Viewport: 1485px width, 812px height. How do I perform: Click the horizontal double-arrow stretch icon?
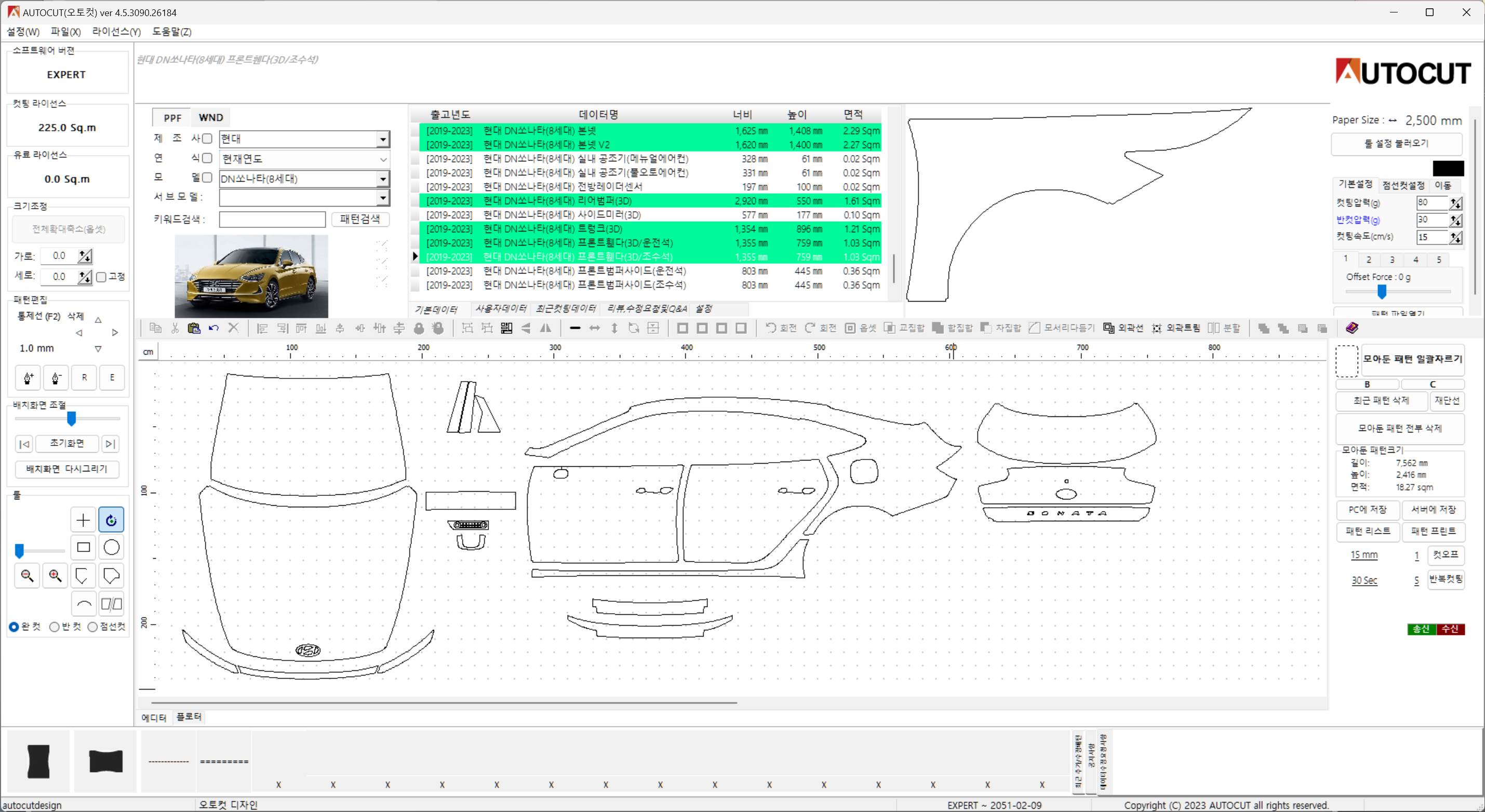tap(594, 329)
